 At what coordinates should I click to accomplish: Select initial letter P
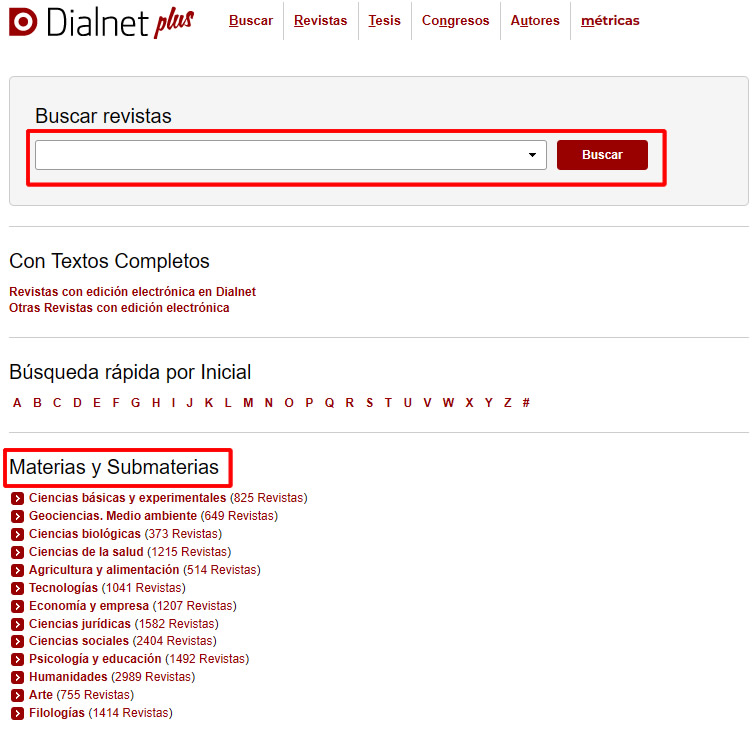(x=309, y=403)
